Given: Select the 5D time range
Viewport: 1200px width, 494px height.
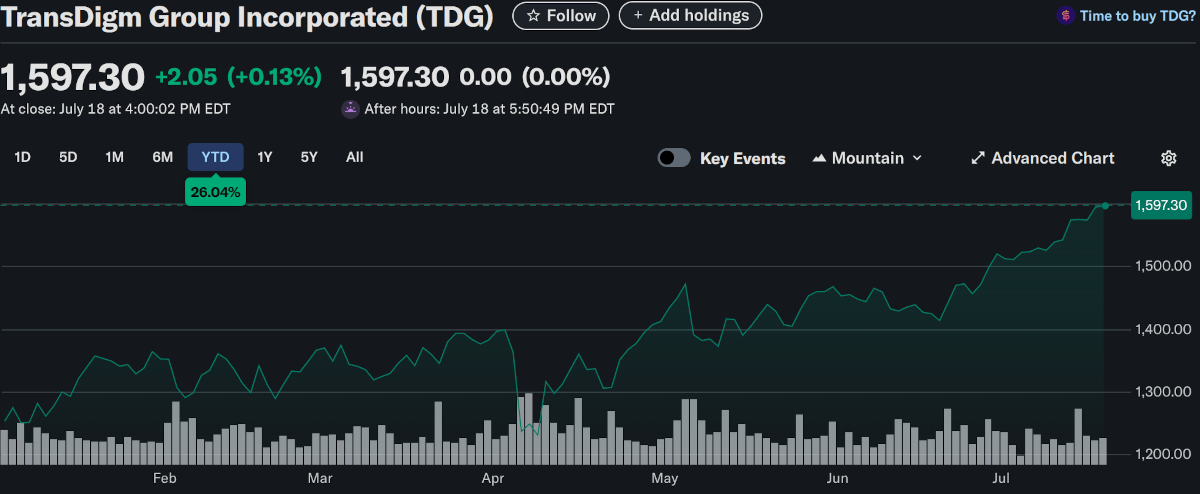Looking at the screenshot, I should tap(68, 157).
